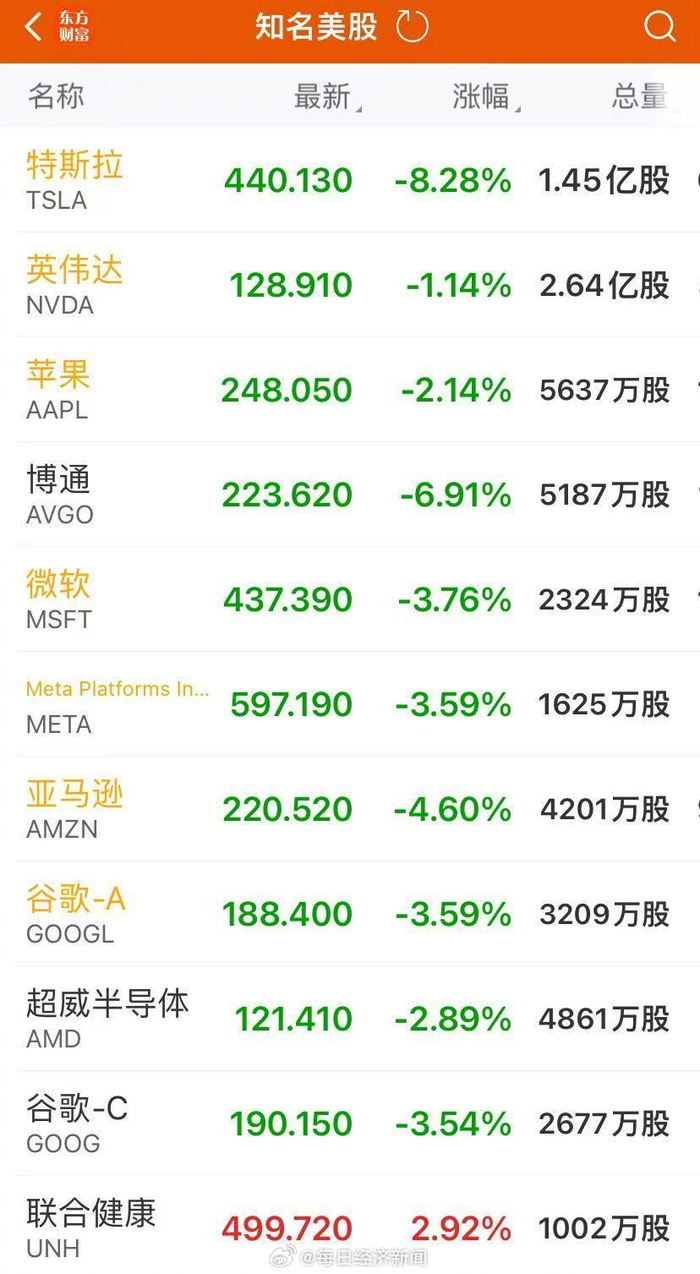Tap the search magnifier icon
Viewport: 700px width, 1274px height.
pyautogui.click(x=660, y=28)
